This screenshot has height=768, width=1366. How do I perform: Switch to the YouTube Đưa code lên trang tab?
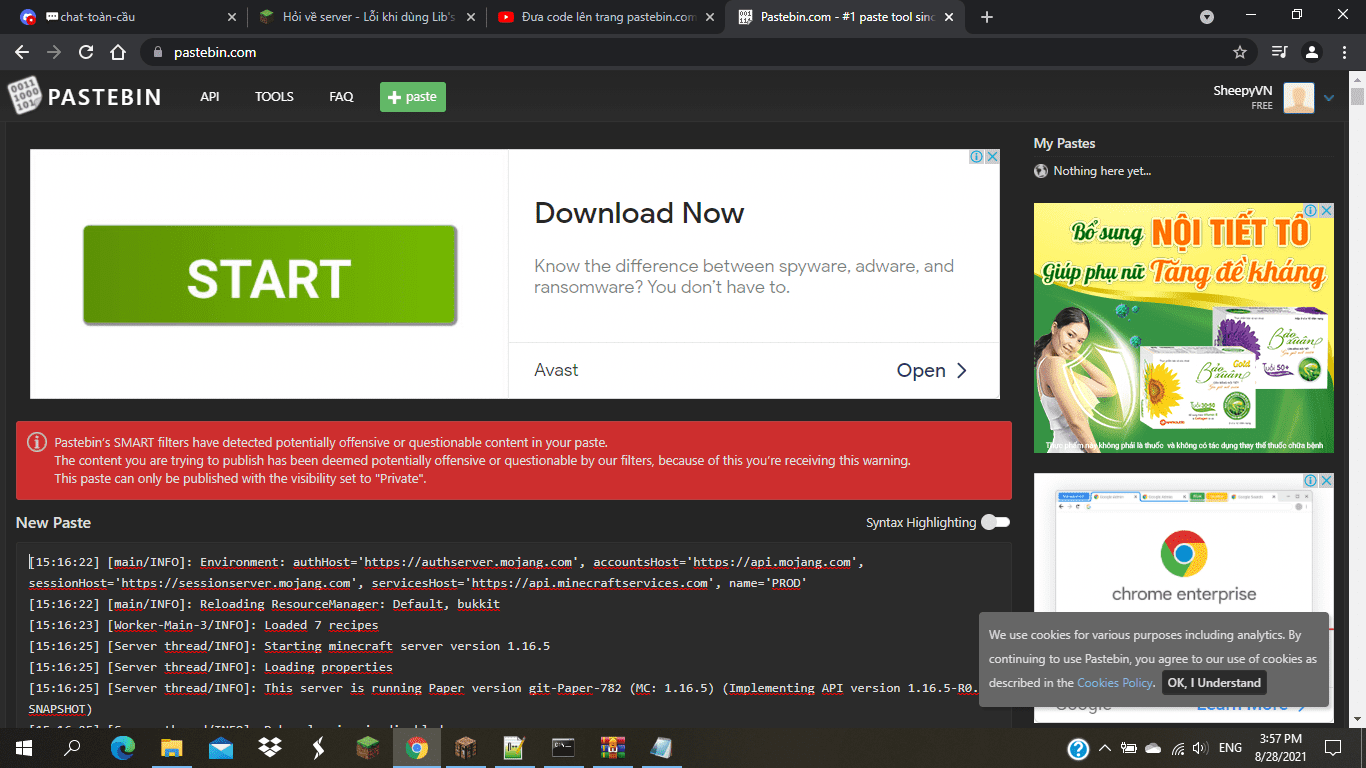point(606,17)
